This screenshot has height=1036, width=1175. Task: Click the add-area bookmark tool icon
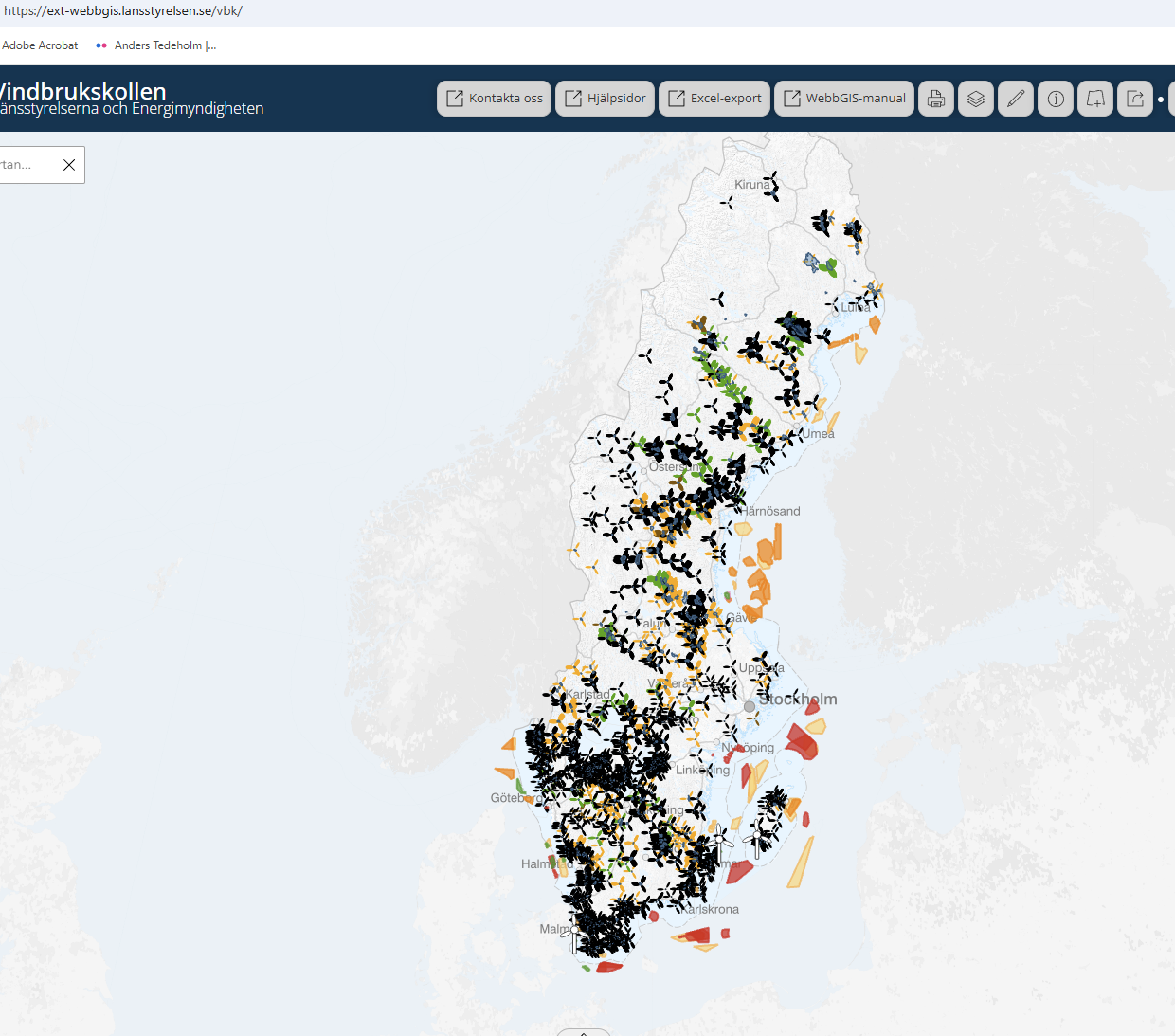tap(1095, 99)
